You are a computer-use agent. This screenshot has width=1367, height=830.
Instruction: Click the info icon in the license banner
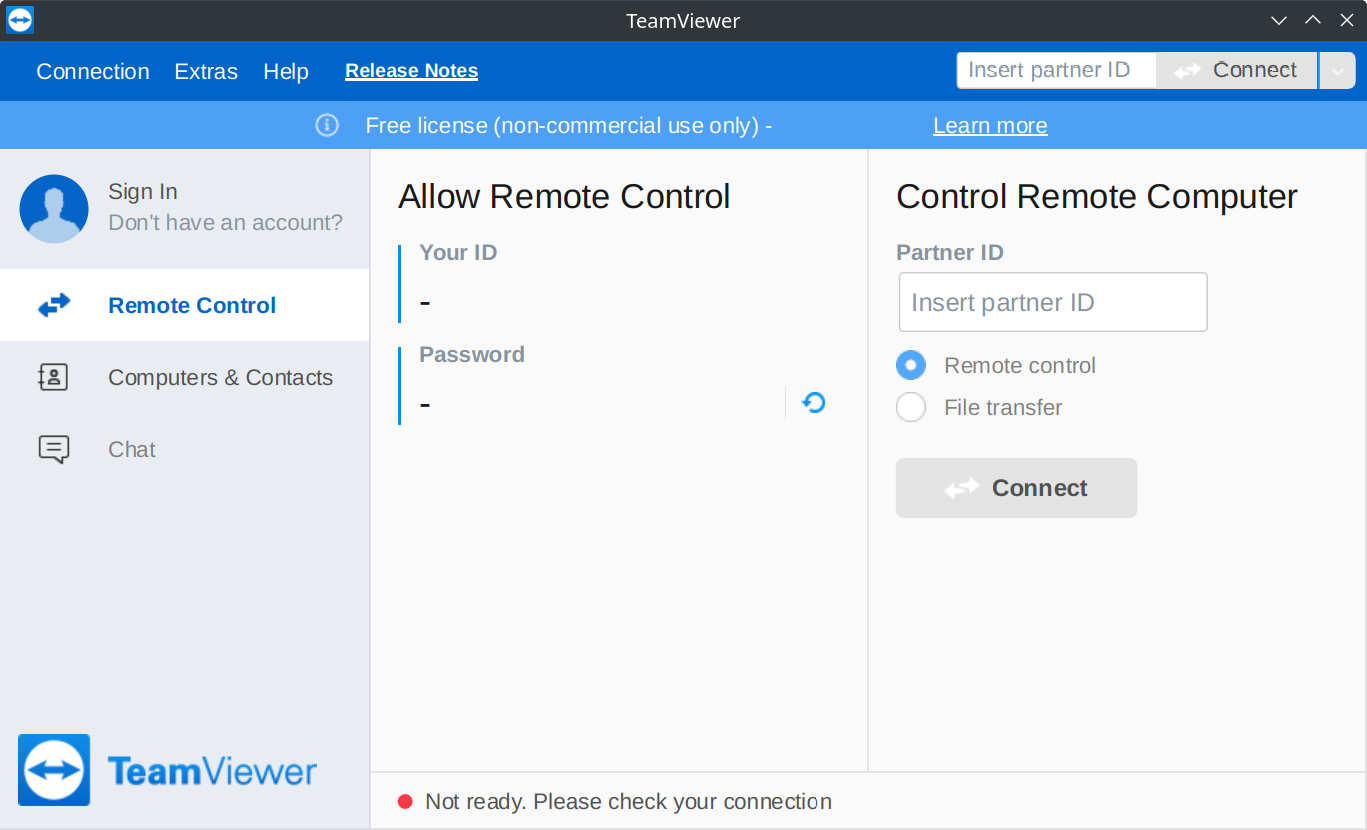pyautogui.click(x=327, y=125)
